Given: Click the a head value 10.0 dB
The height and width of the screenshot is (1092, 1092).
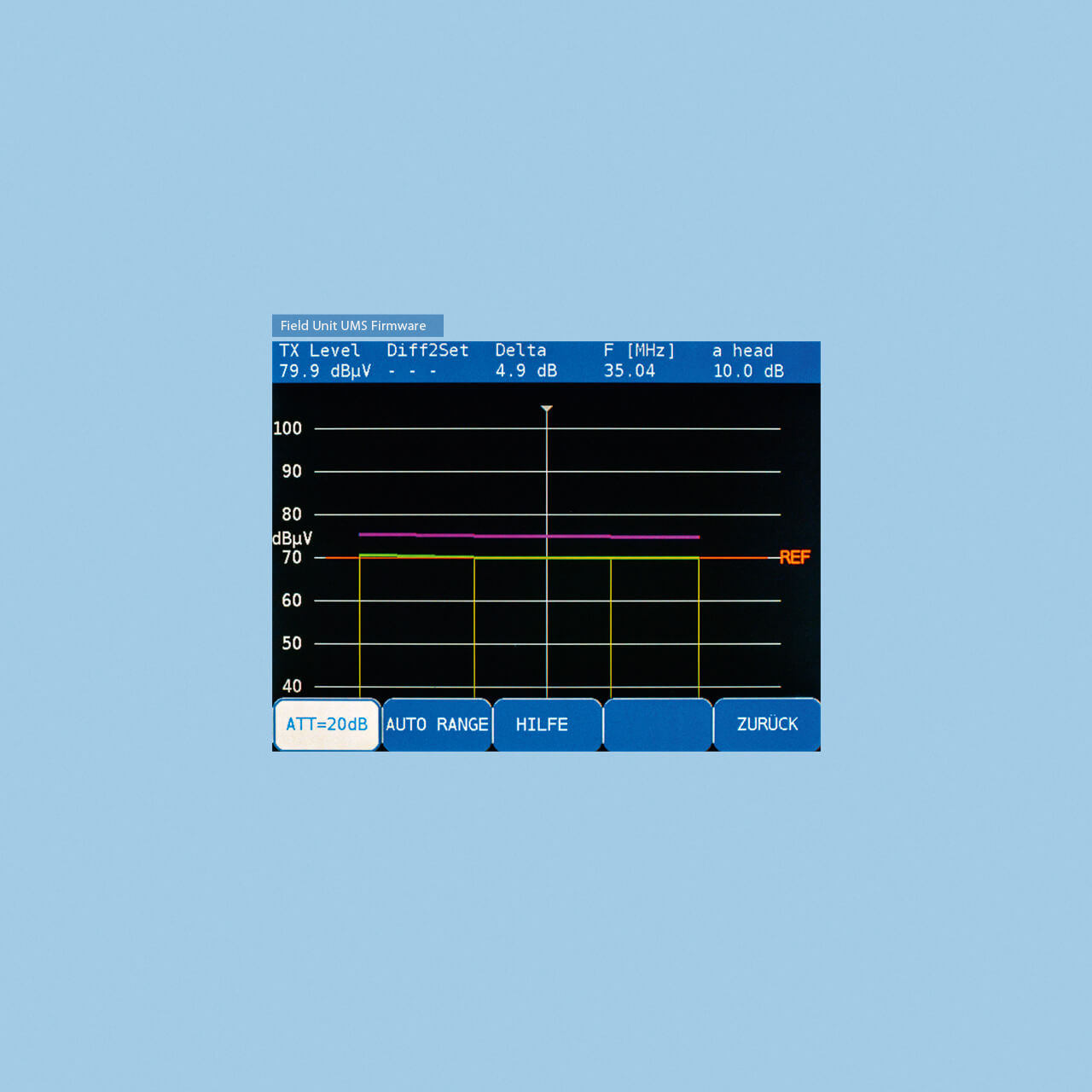Looking at the screenshot, I should pyautogui.click(x=748, y=371).
